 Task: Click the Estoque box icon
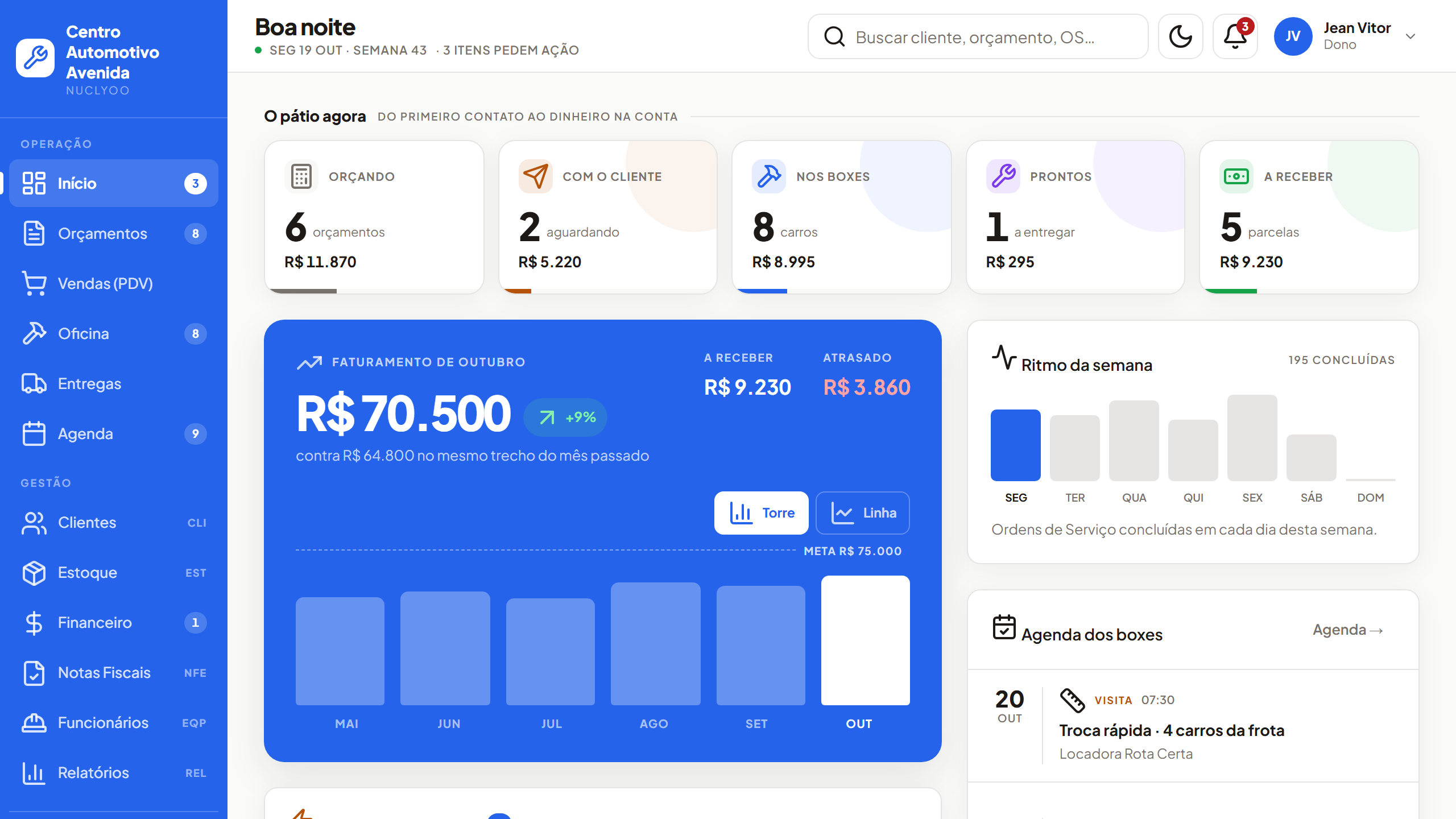coord(34,573)
